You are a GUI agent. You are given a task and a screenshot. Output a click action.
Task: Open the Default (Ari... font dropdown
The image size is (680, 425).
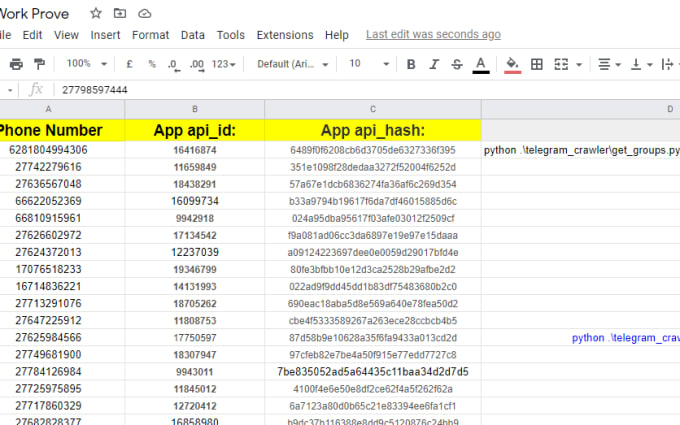(x=292, y=64)
